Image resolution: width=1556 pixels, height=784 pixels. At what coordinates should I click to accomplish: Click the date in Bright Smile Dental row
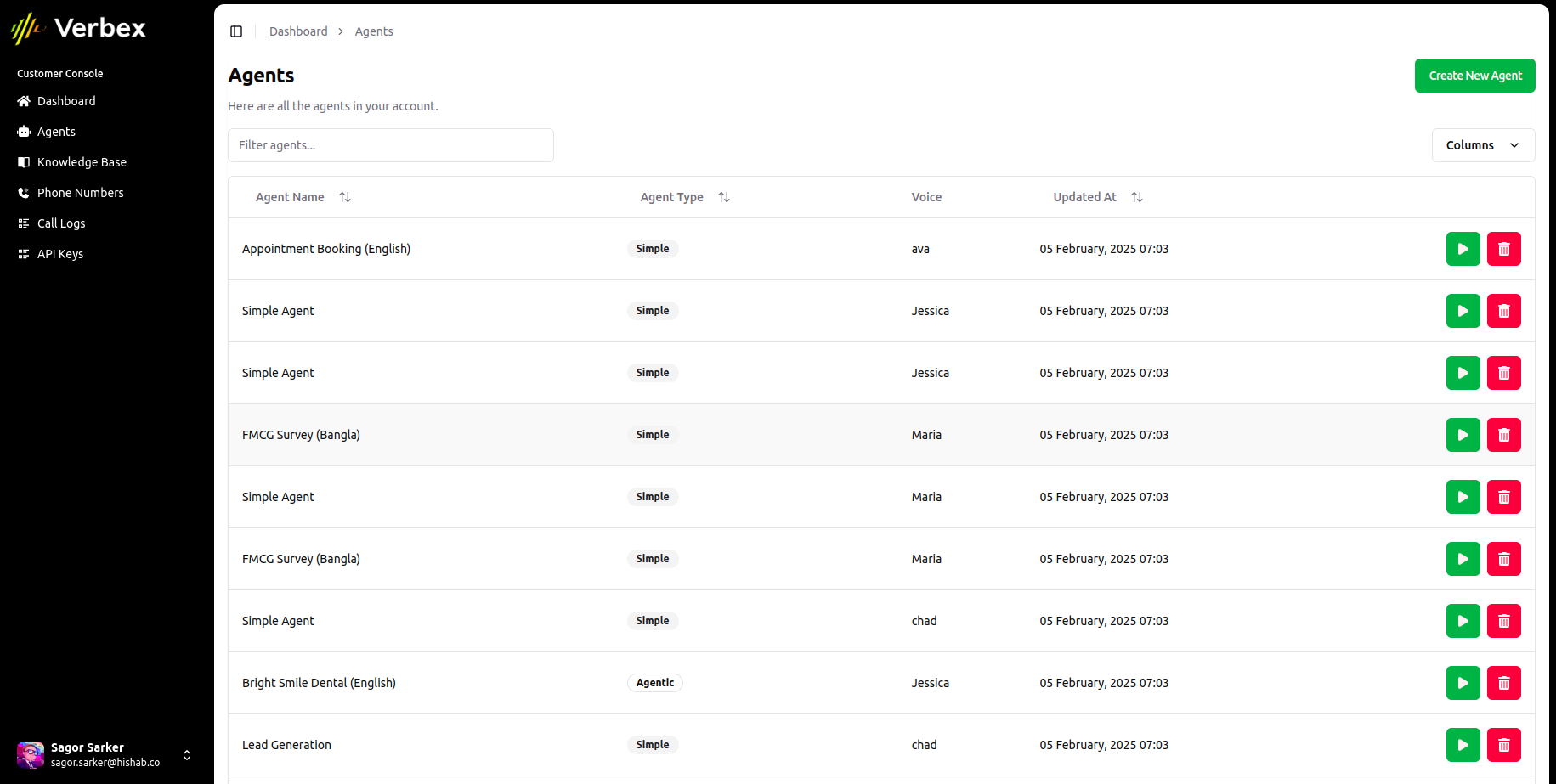(1104, 683)
